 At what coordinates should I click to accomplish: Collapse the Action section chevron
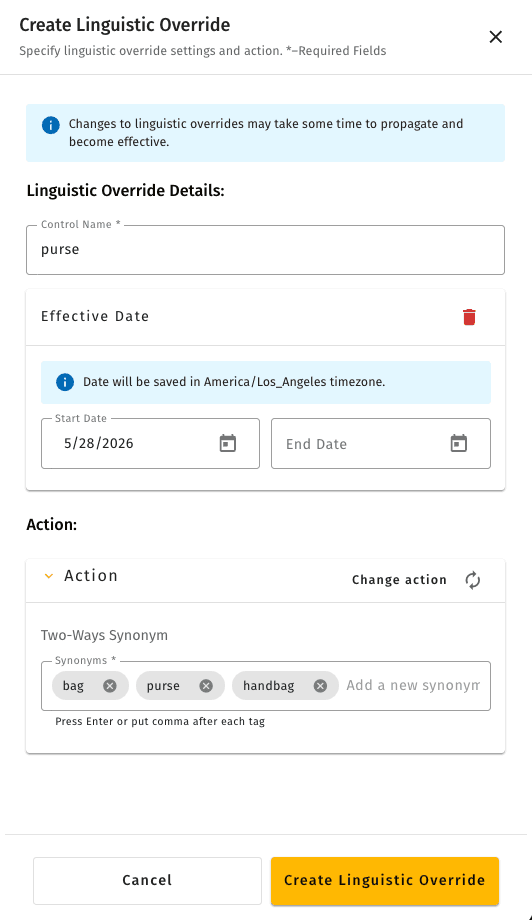[x=49, y=576]
